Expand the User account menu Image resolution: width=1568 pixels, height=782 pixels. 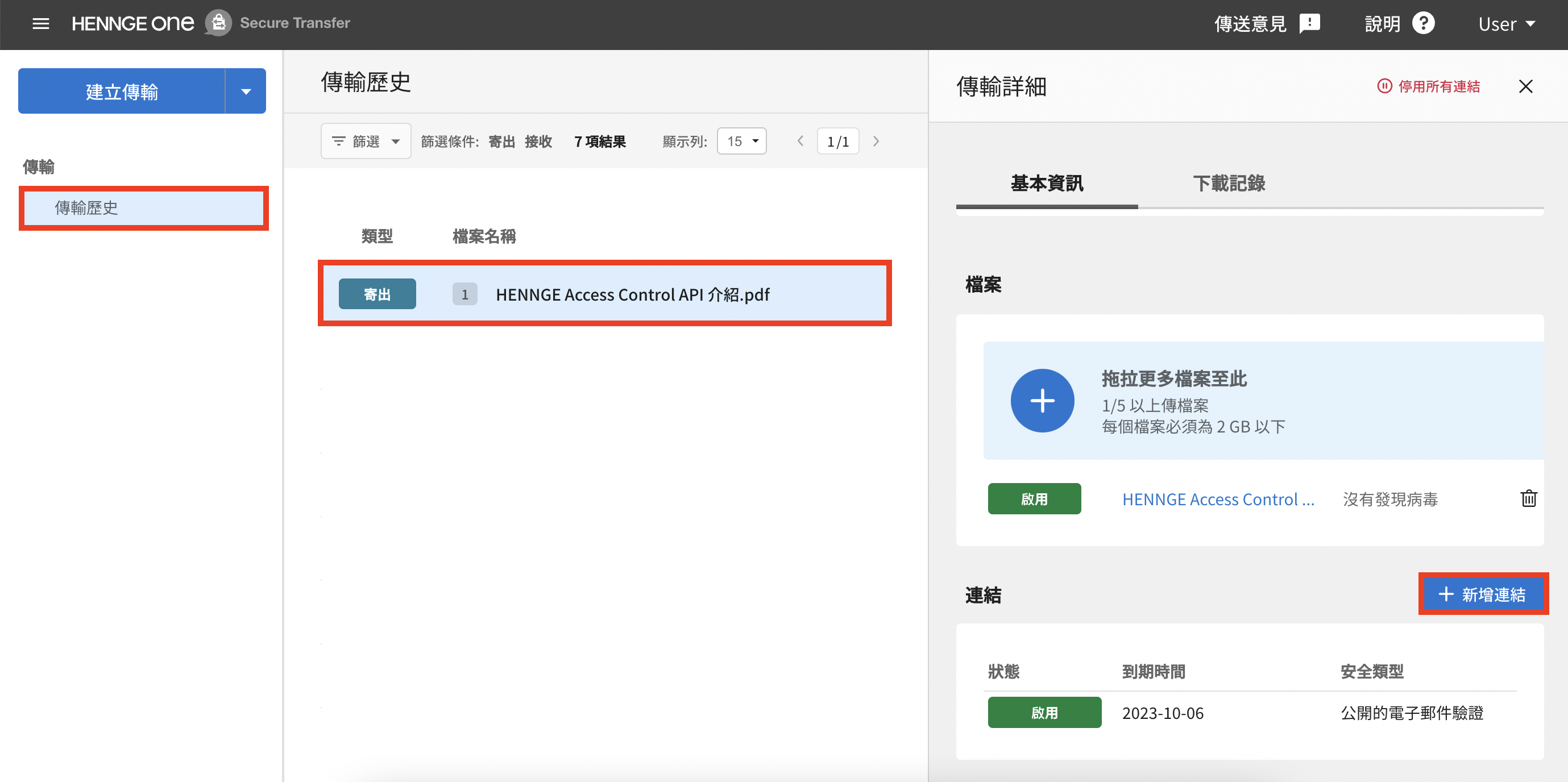pos(1507,24)
